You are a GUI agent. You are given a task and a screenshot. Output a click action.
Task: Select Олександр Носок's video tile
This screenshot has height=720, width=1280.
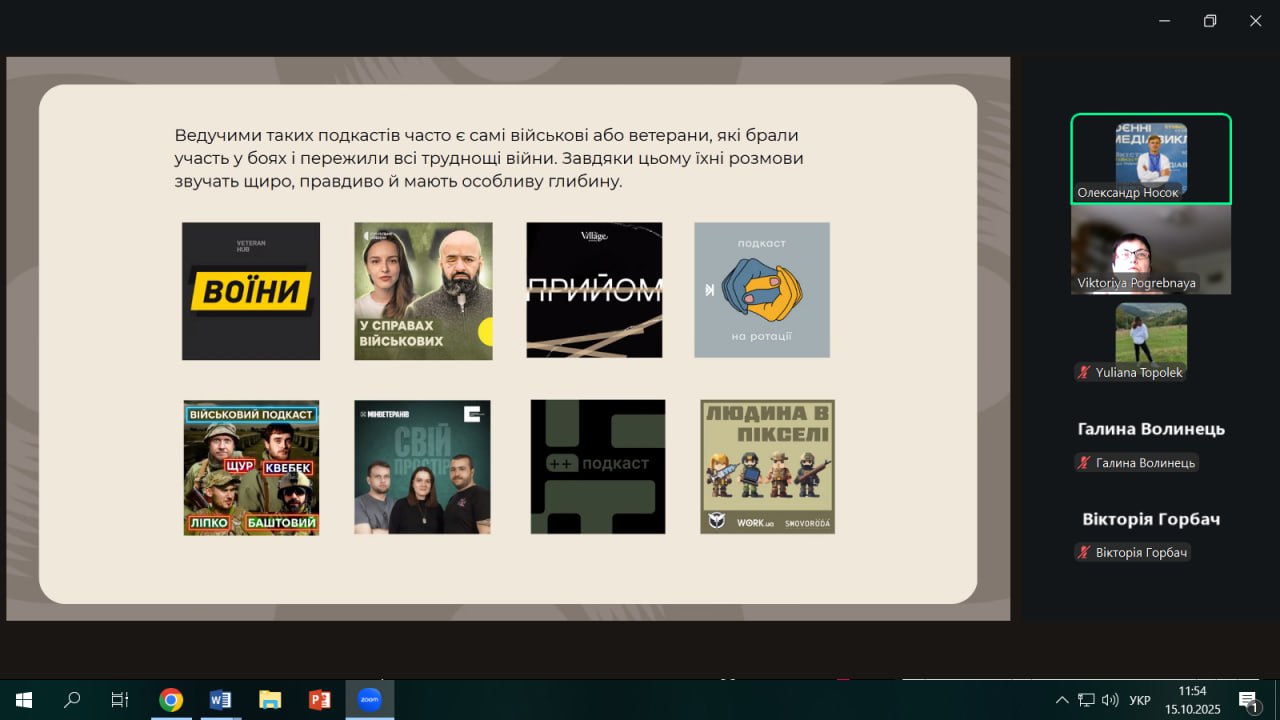click(1151, 158)
